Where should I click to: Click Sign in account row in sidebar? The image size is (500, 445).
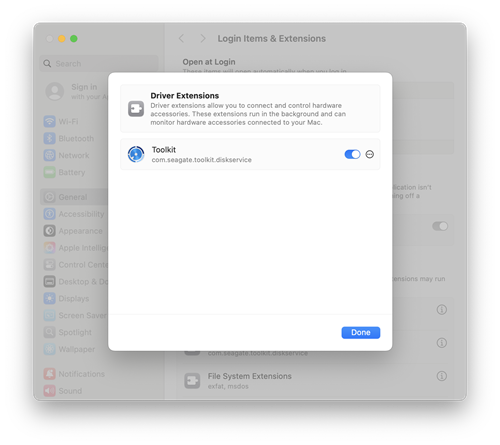tap(77, 92)
